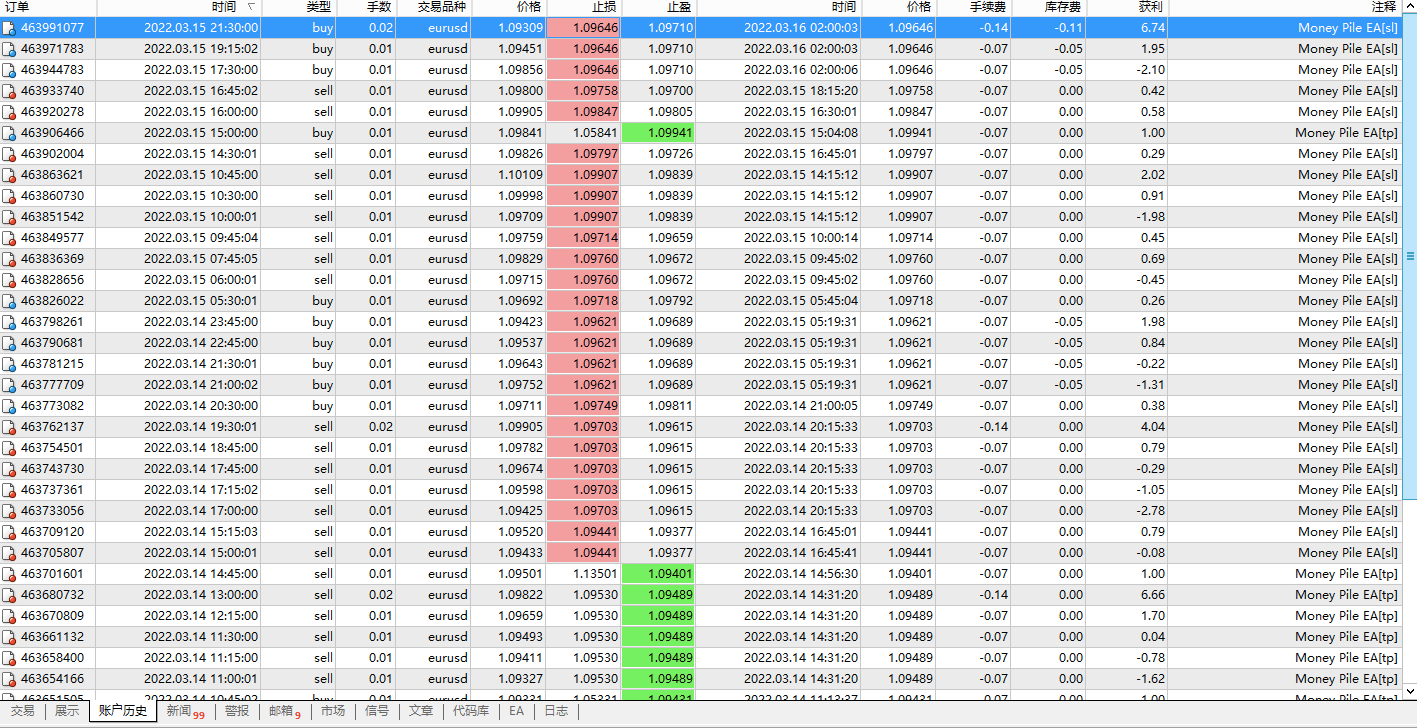
Task: Click the sell order icon for 463828656
Action: point(9,280)
